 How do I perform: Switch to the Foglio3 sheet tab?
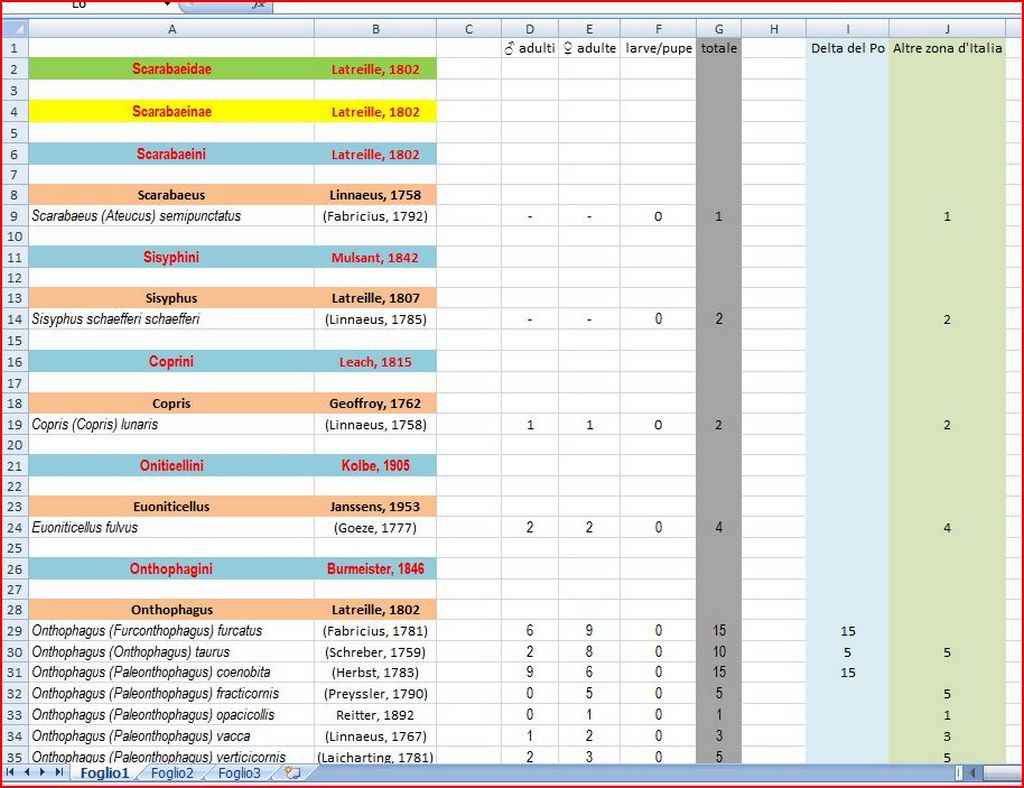coord(239,773)
